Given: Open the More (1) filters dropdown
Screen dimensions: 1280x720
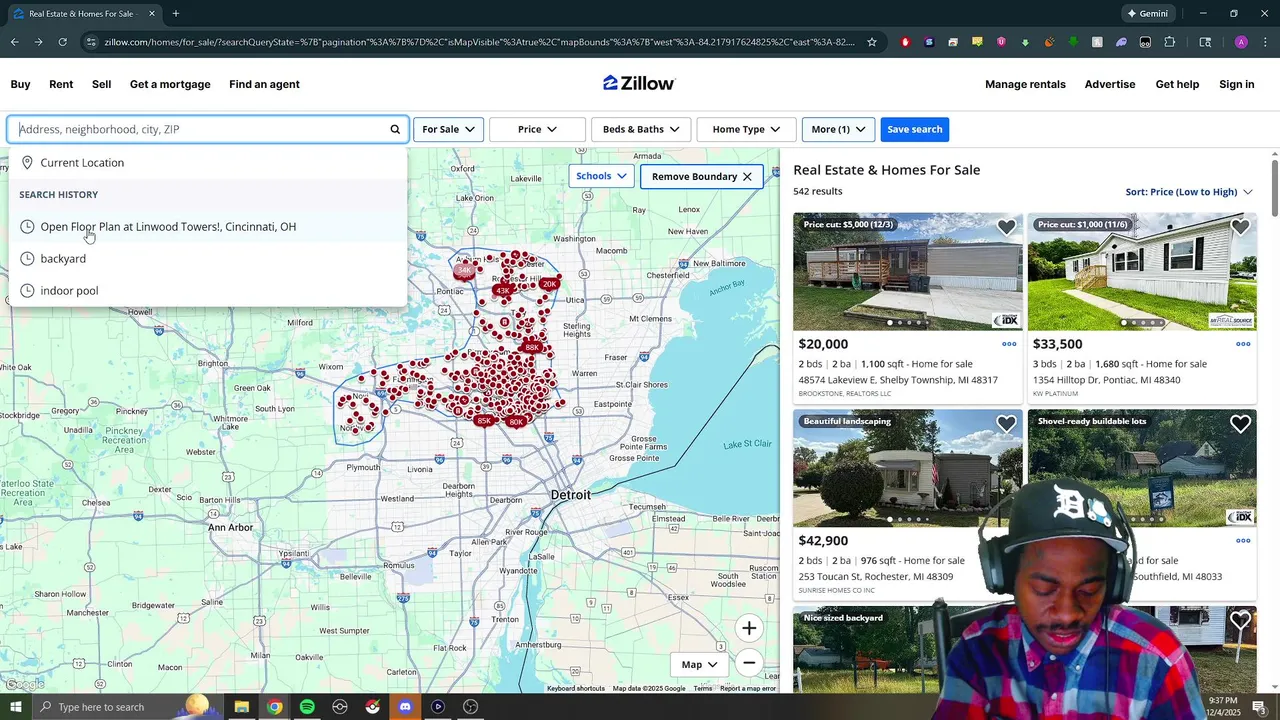Looking at the screenshot, I should [838, 129].
